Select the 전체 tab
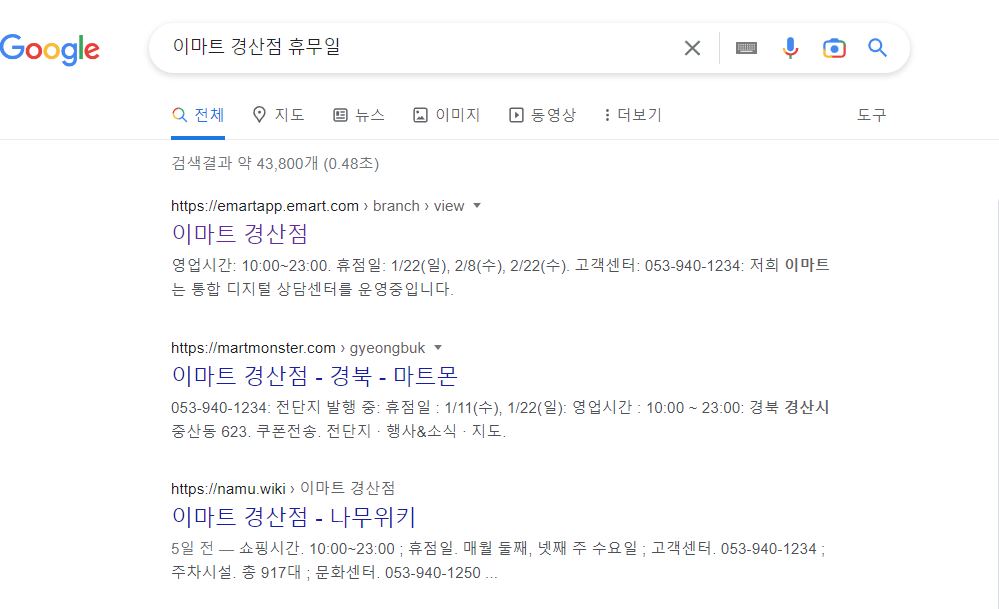Image resolution: width=999 pixels, height=609 pixels. 198,115
